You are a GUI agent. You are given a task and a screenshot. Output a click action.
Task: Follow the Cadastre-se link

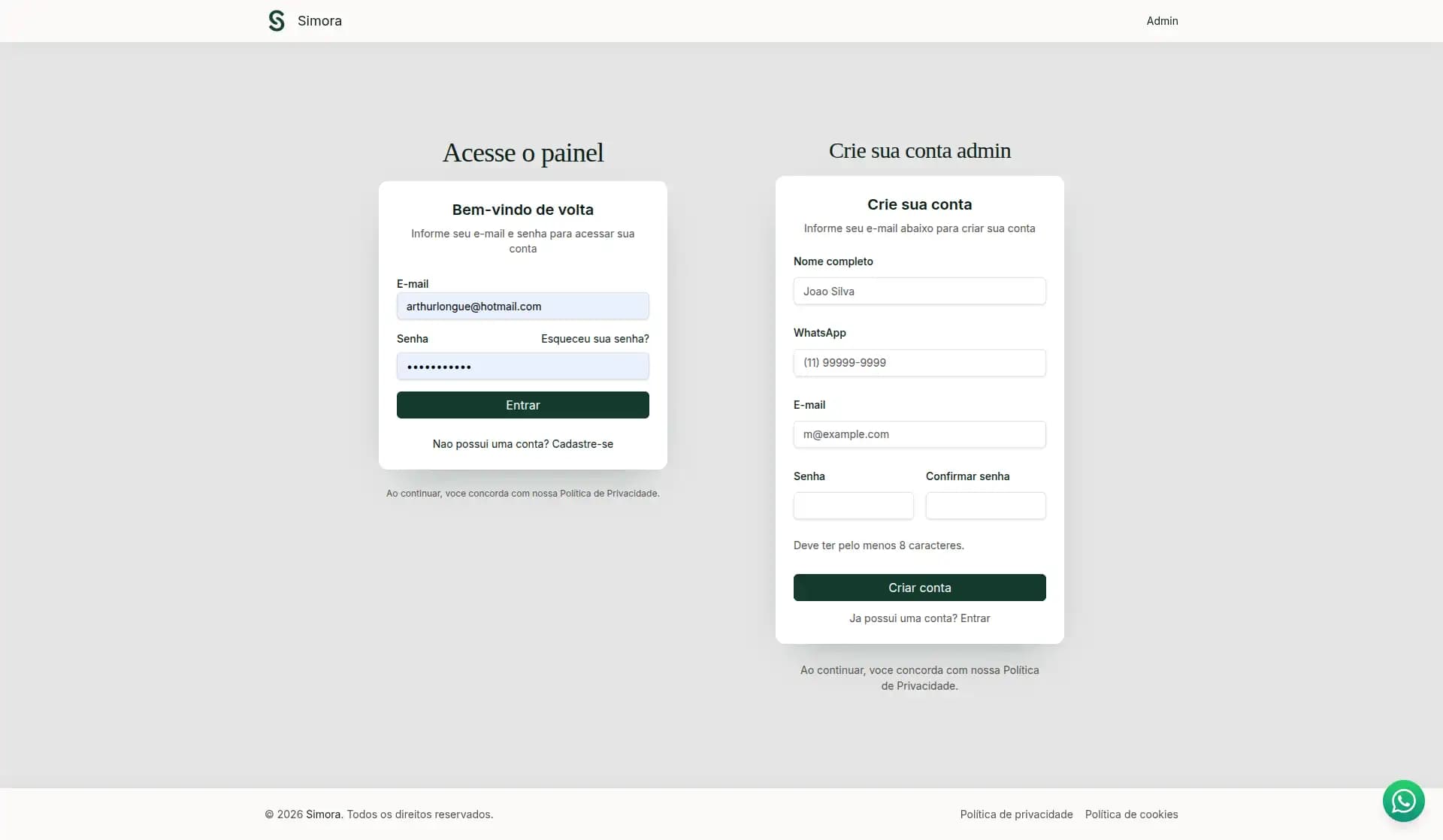point(582,444)
